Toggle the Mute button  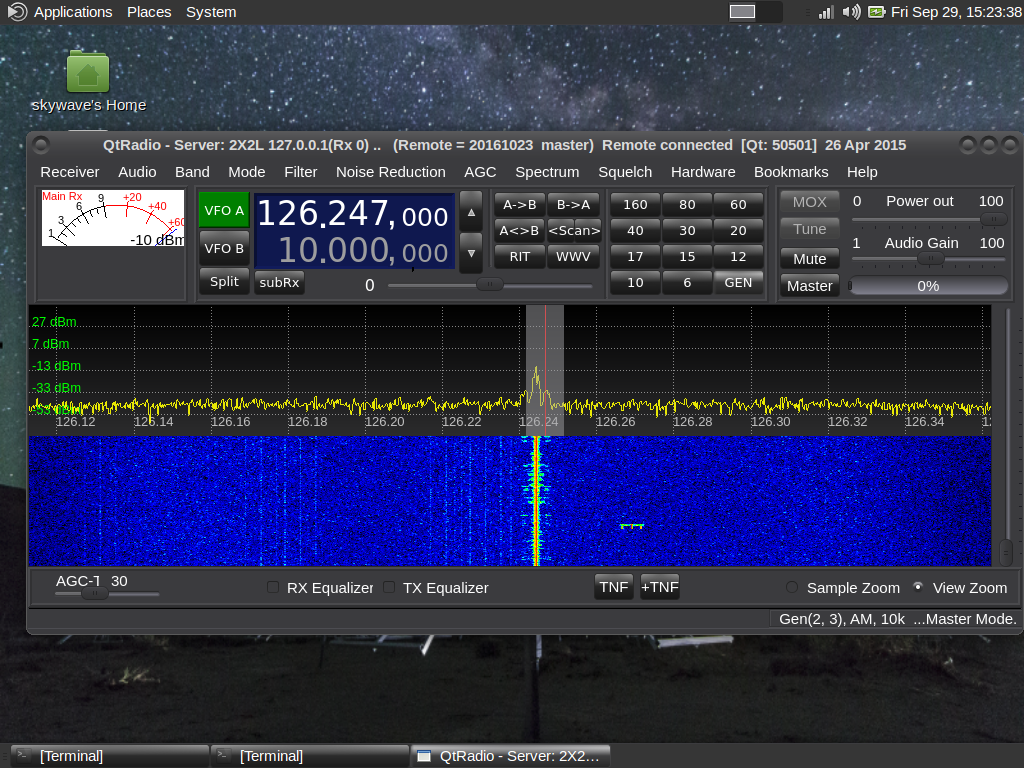point(809,259)
